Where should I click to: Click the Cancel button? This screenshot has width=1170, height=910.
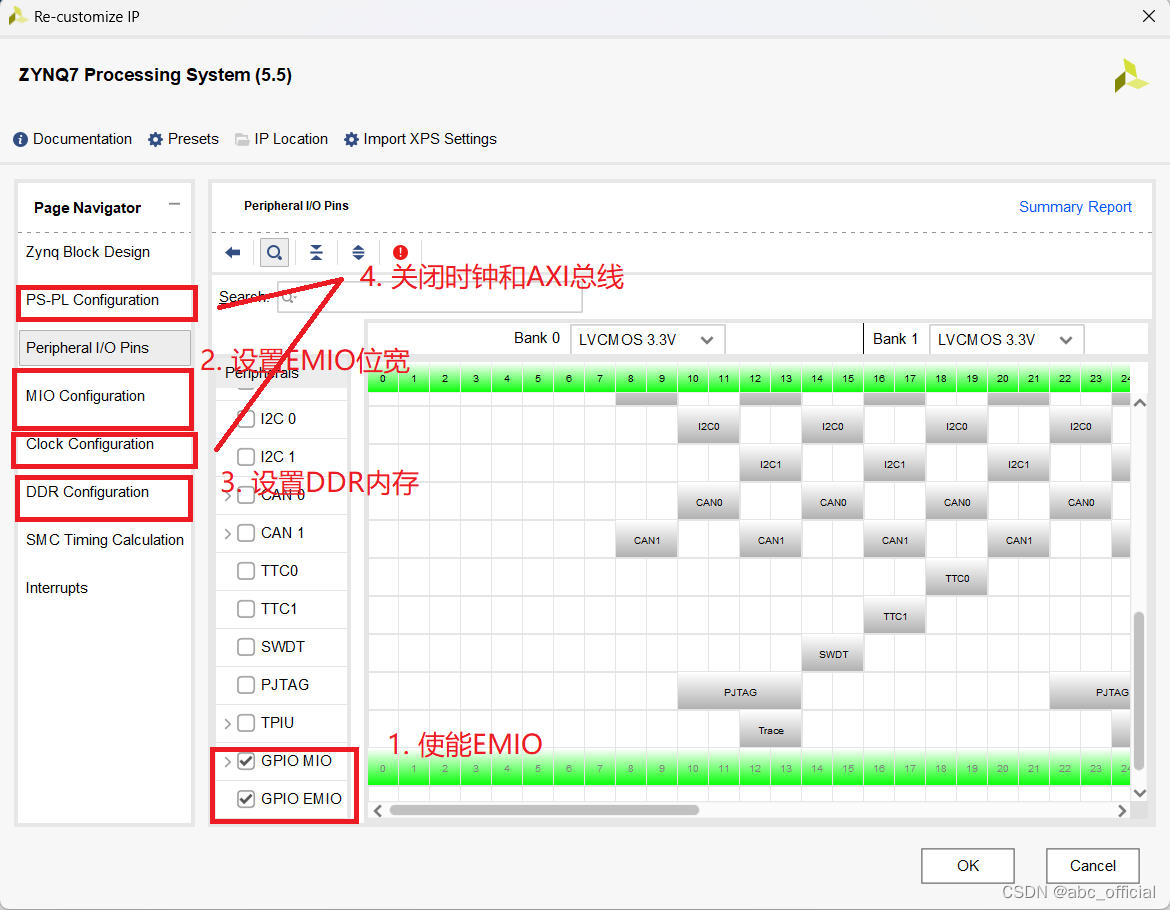click(1092, 865)
